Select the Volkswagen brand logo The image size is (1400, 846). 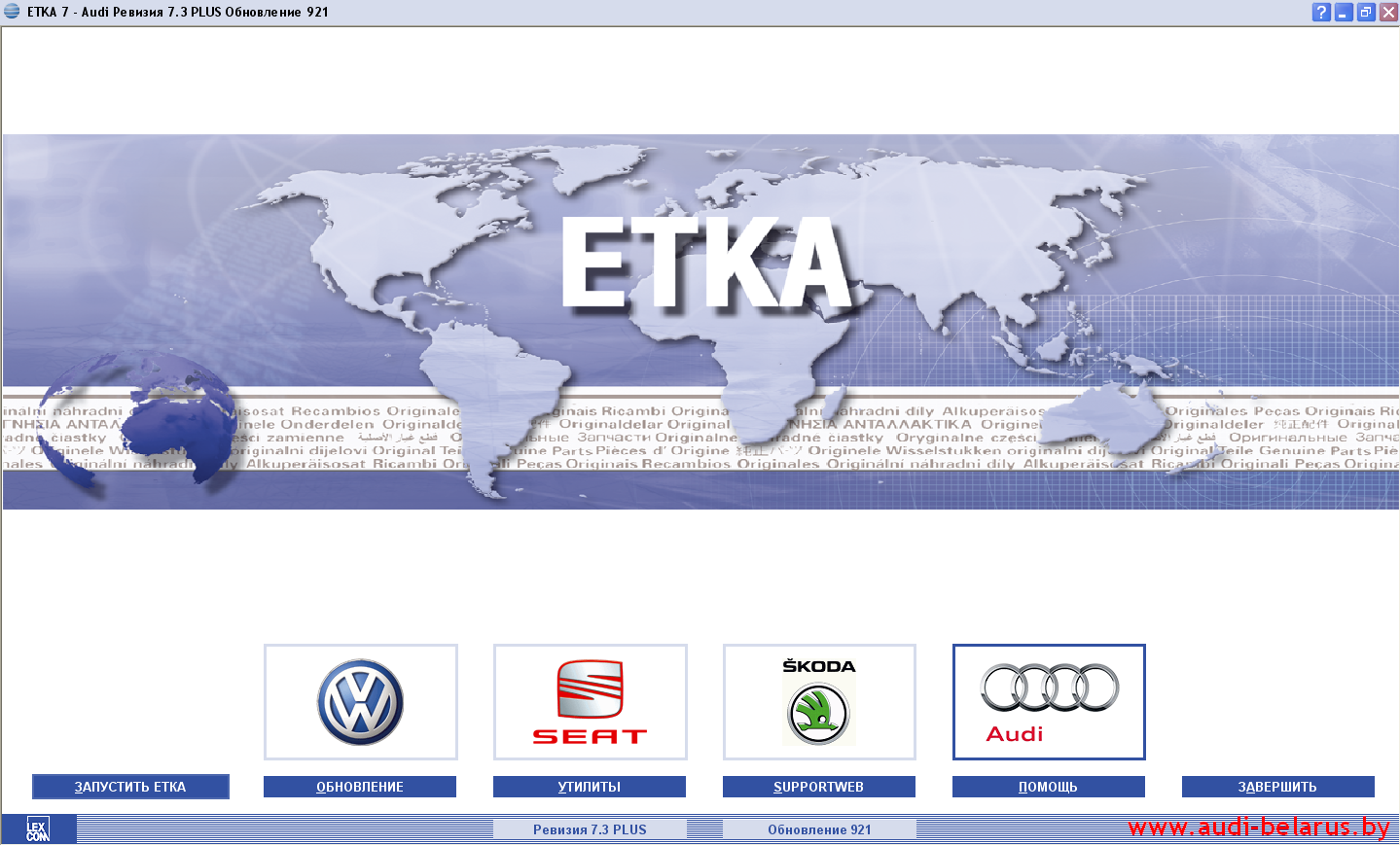(x=360, y=702)
